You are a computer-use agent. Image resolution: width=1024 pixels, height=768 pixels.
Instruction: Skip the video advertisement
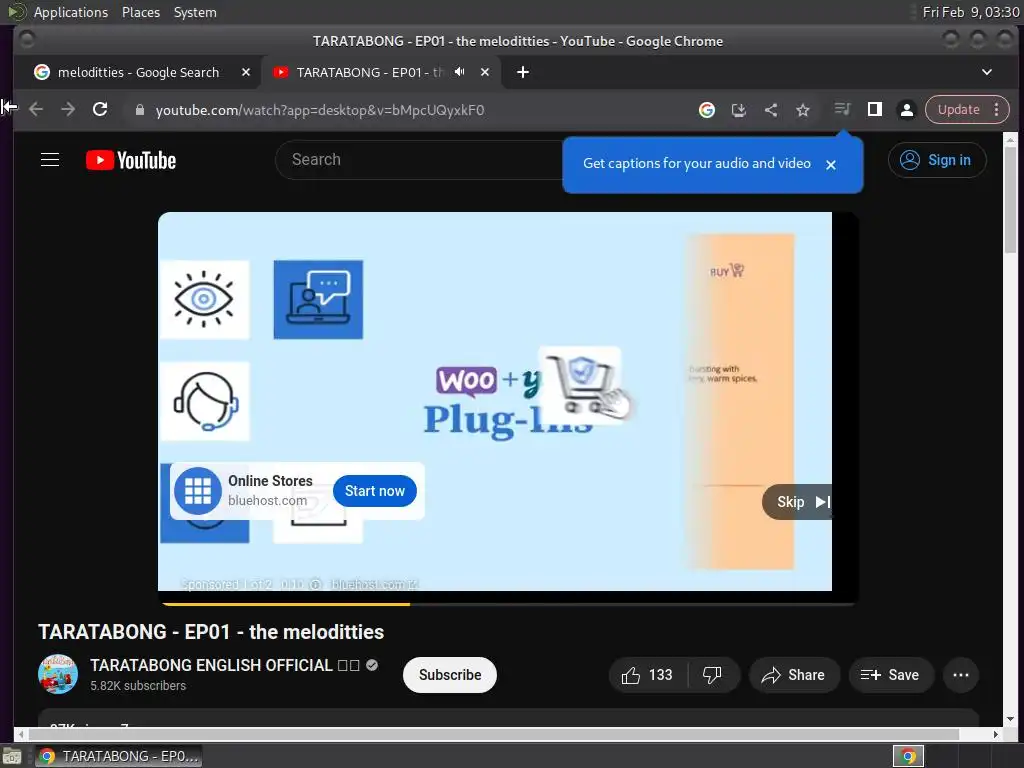[797, 502]
